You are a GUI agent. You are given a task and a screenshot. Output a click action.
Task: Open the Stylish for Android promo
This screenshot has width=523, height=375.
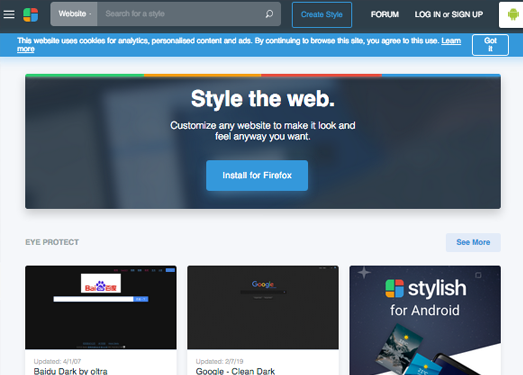[x=425, y=320]
